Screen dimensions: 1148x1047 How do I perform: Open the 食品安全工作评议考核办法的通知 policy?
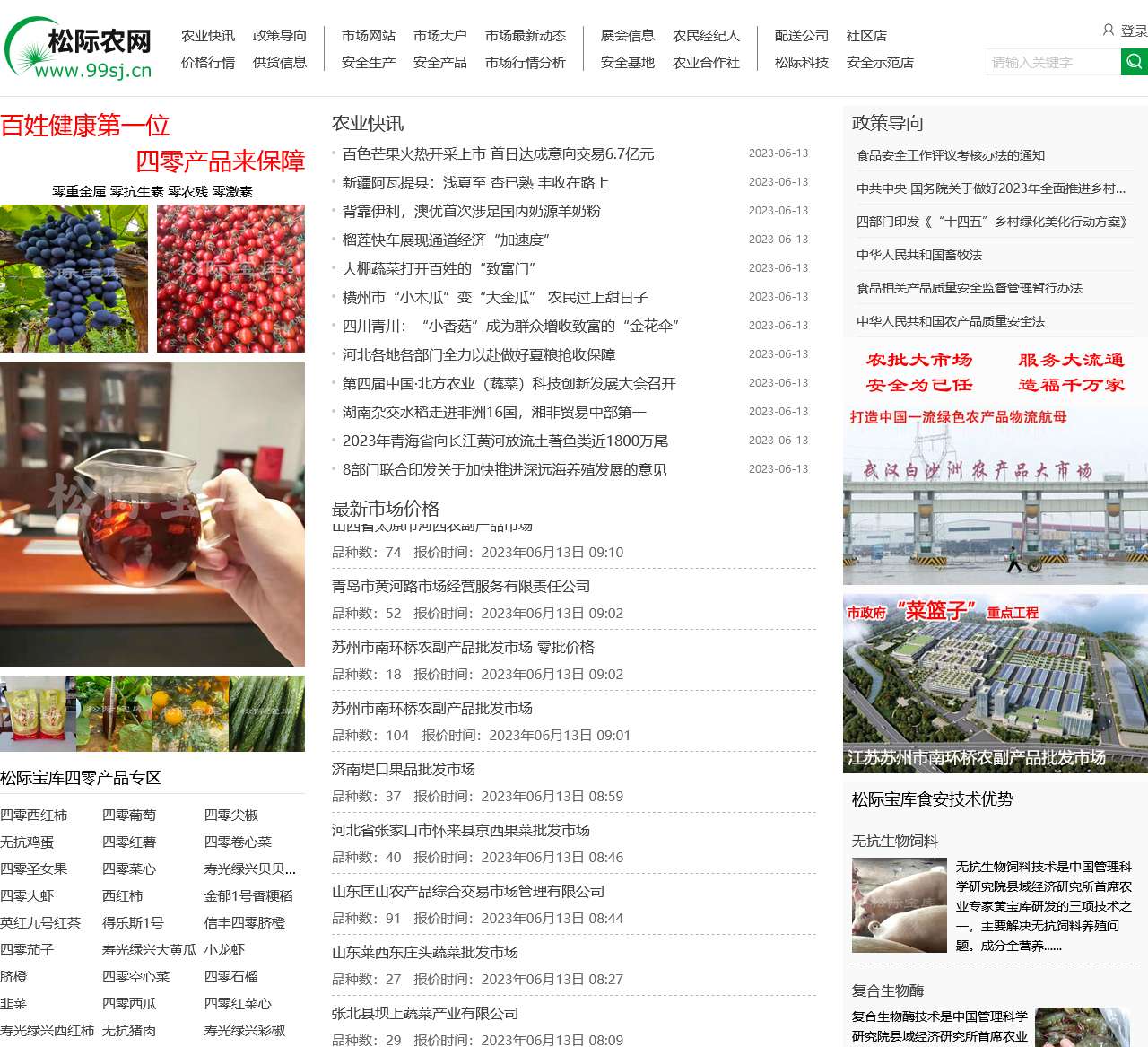pos(951,155)
